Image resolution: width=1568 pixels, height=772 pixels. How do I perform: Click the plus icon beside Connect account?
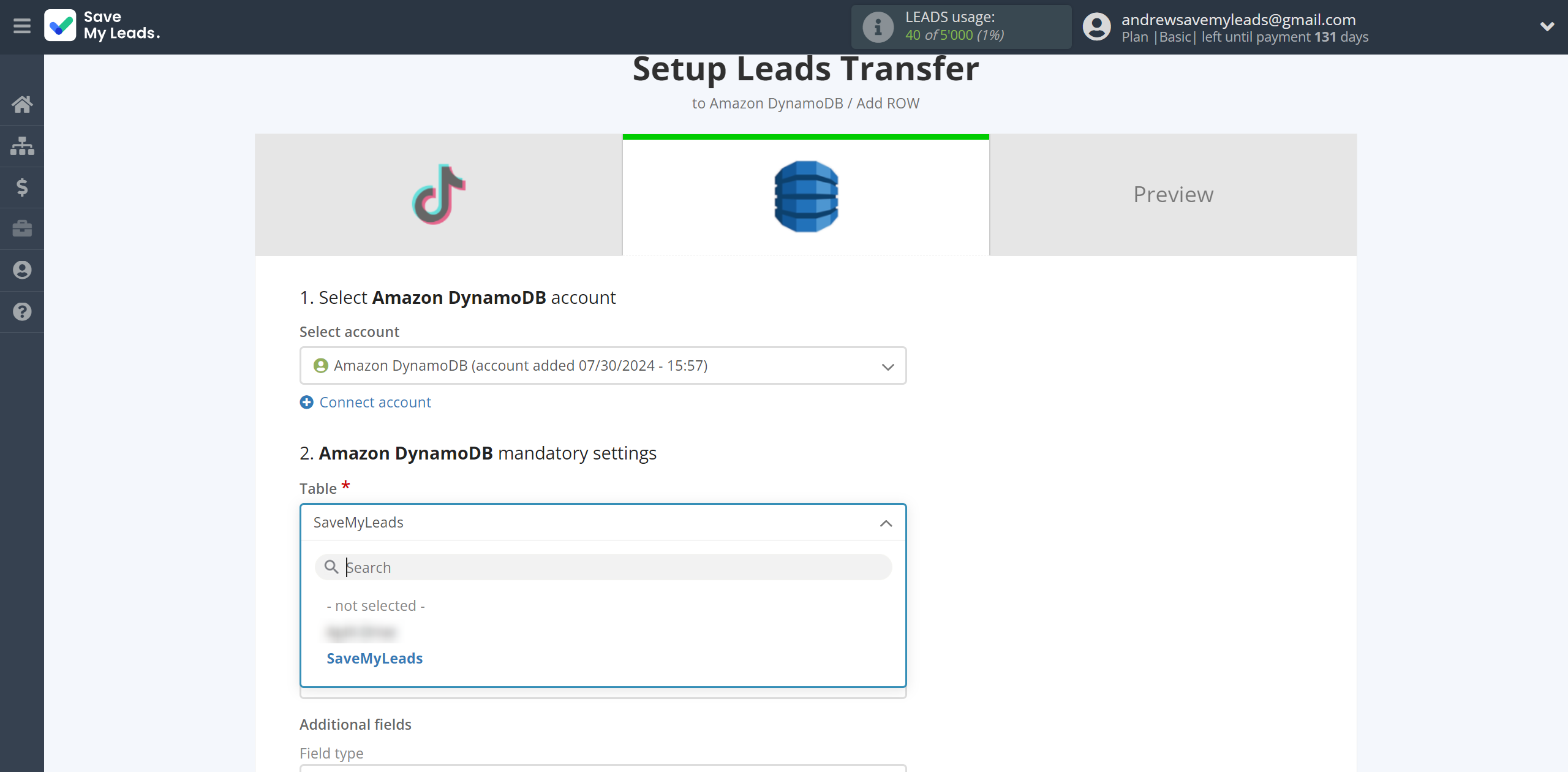(306, 403)
